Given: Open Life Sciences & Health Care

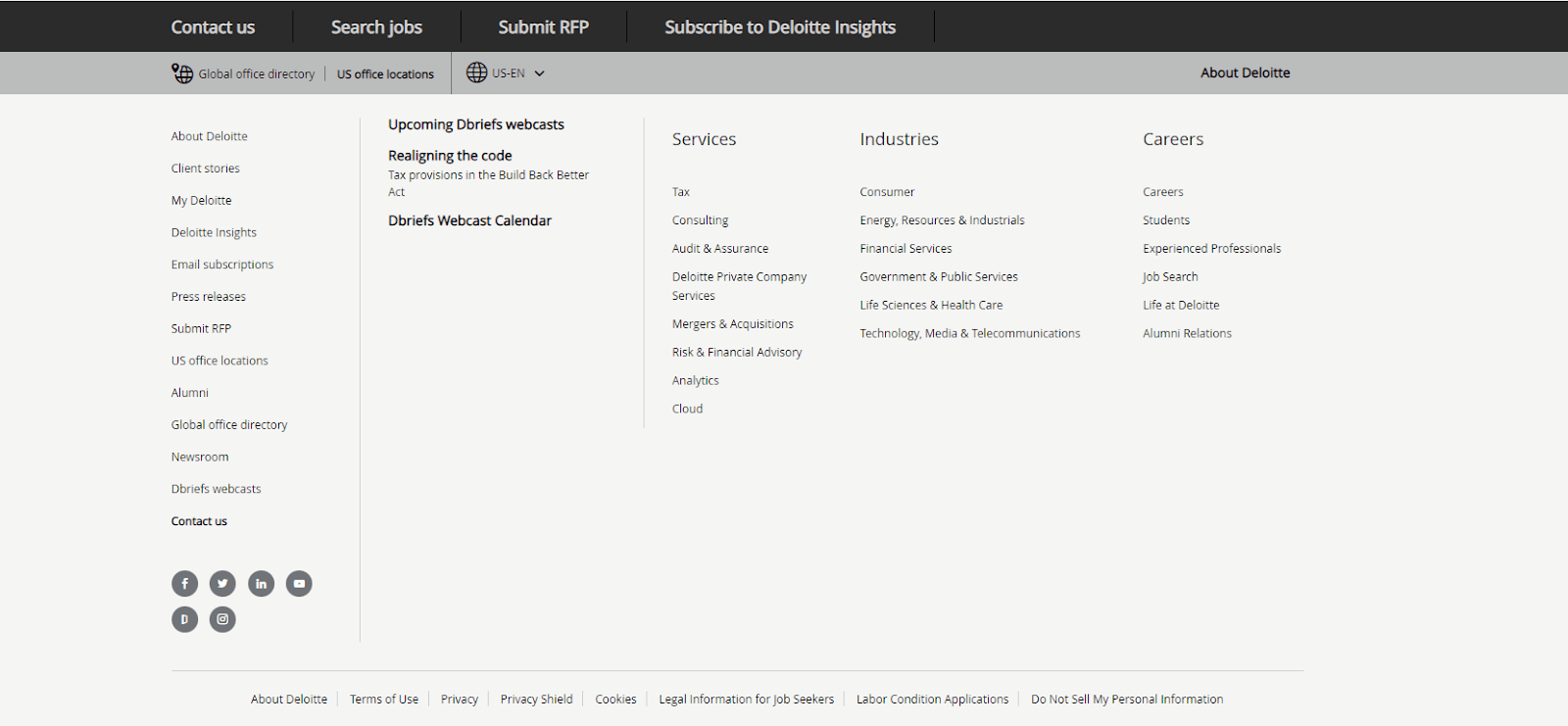Looking at the screenshot, I should (931, 306).
